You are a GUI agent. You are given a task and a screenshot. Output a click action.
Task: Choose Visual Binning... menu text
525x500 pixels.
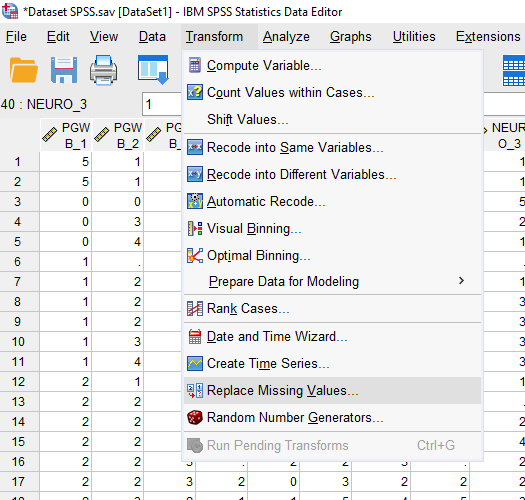click(x=254, y=228)
